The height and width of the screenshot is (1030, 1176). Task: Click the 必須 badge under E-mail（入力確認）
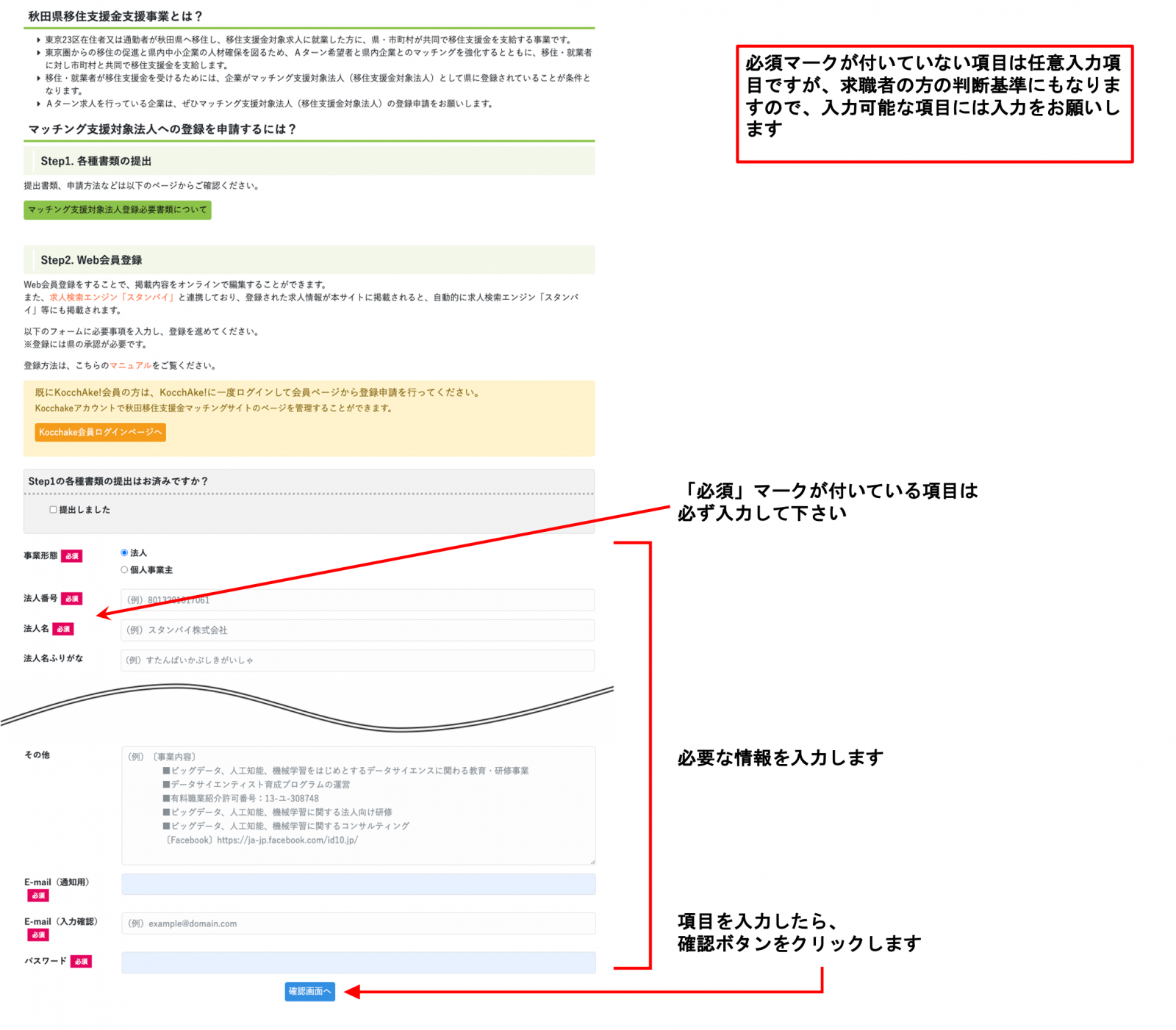tap(38, 935)
